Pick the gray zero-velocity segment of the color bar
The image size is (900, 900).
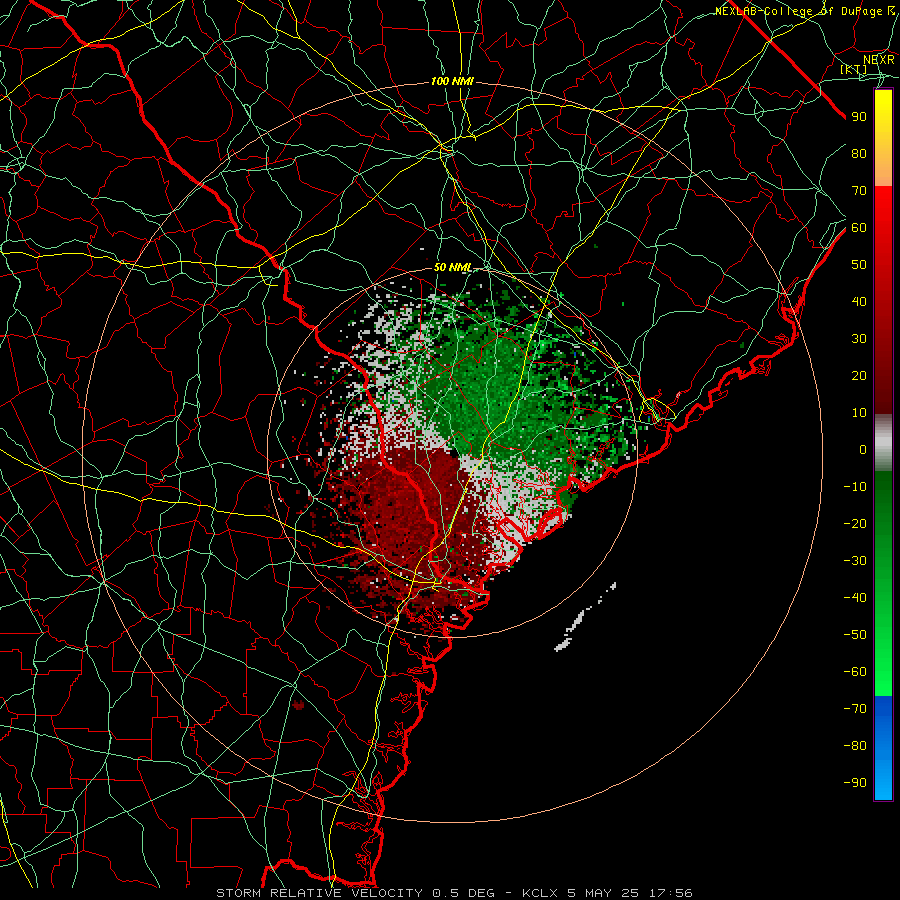(x=883, y=443)
